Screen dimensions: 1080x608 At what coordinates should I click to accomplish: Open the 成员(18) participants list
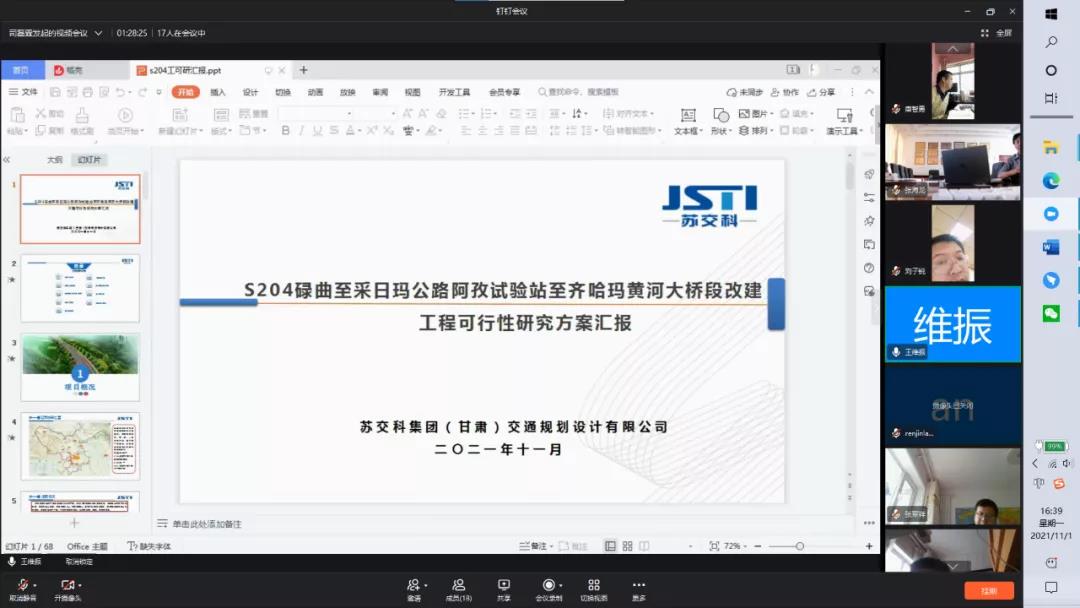coord(458,585)
